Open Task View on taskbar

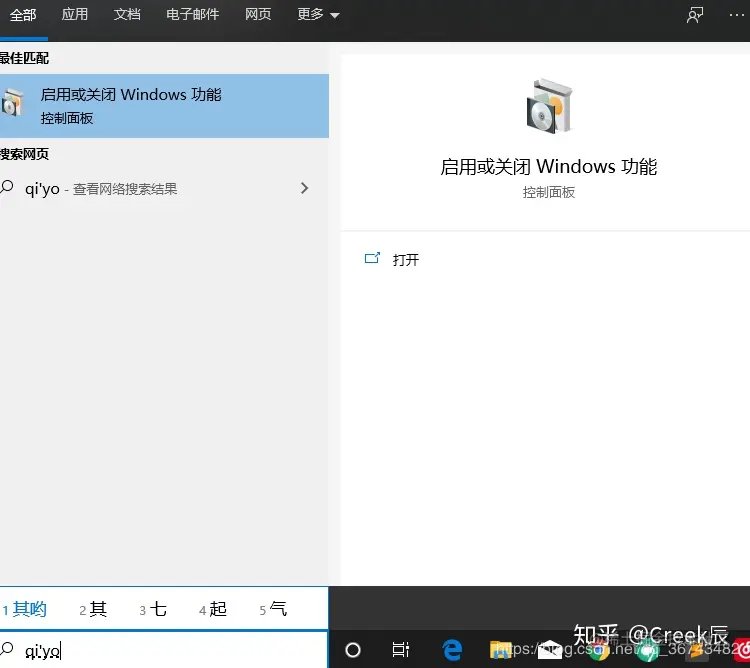401,649
